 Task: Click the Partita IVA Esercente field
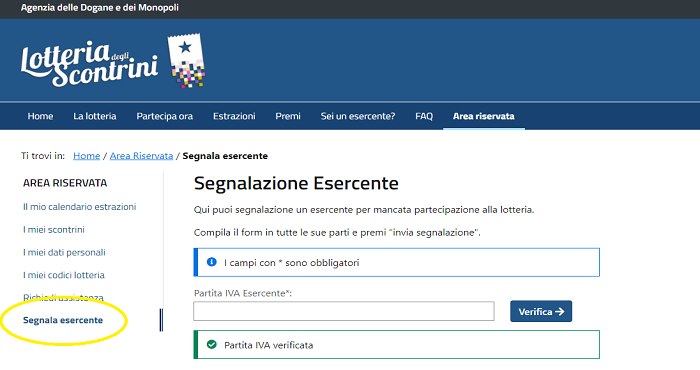(344, 311)
